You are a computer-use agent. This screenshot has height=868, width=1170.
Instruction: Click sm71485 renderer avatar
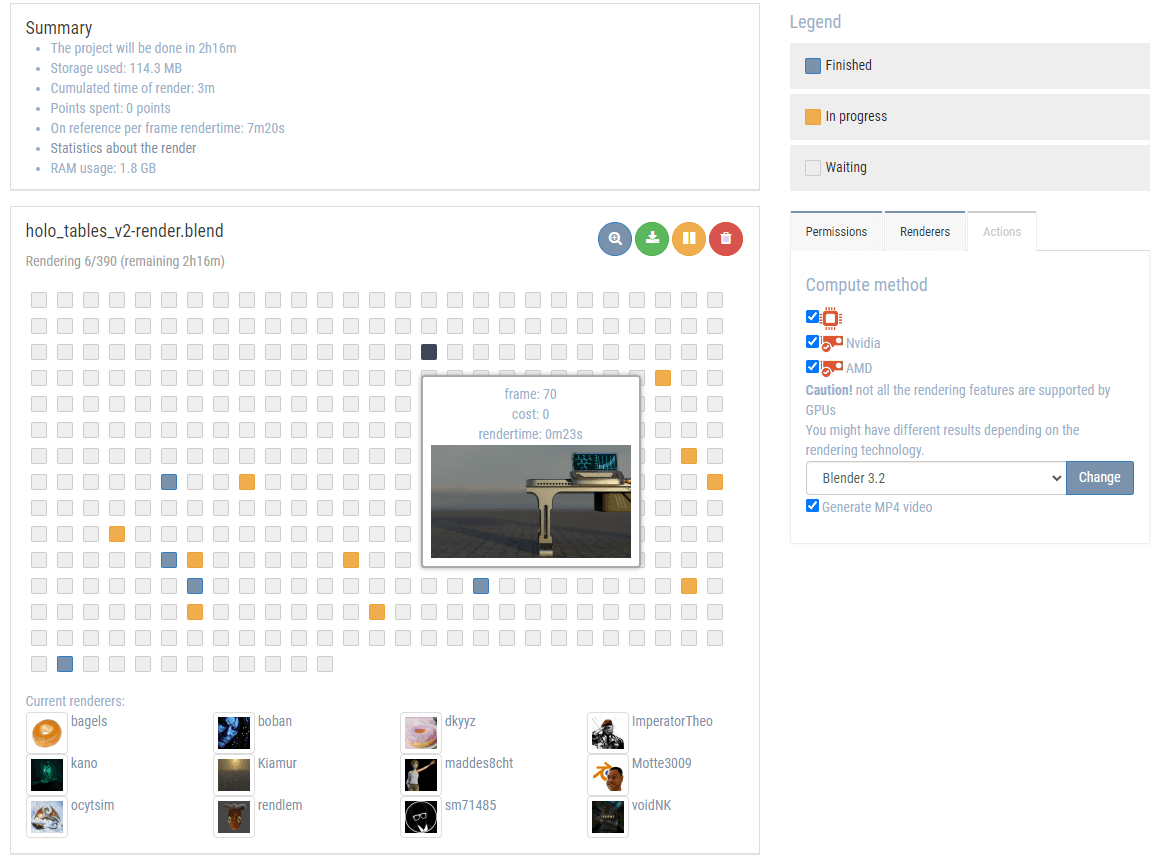click(421, 818)
